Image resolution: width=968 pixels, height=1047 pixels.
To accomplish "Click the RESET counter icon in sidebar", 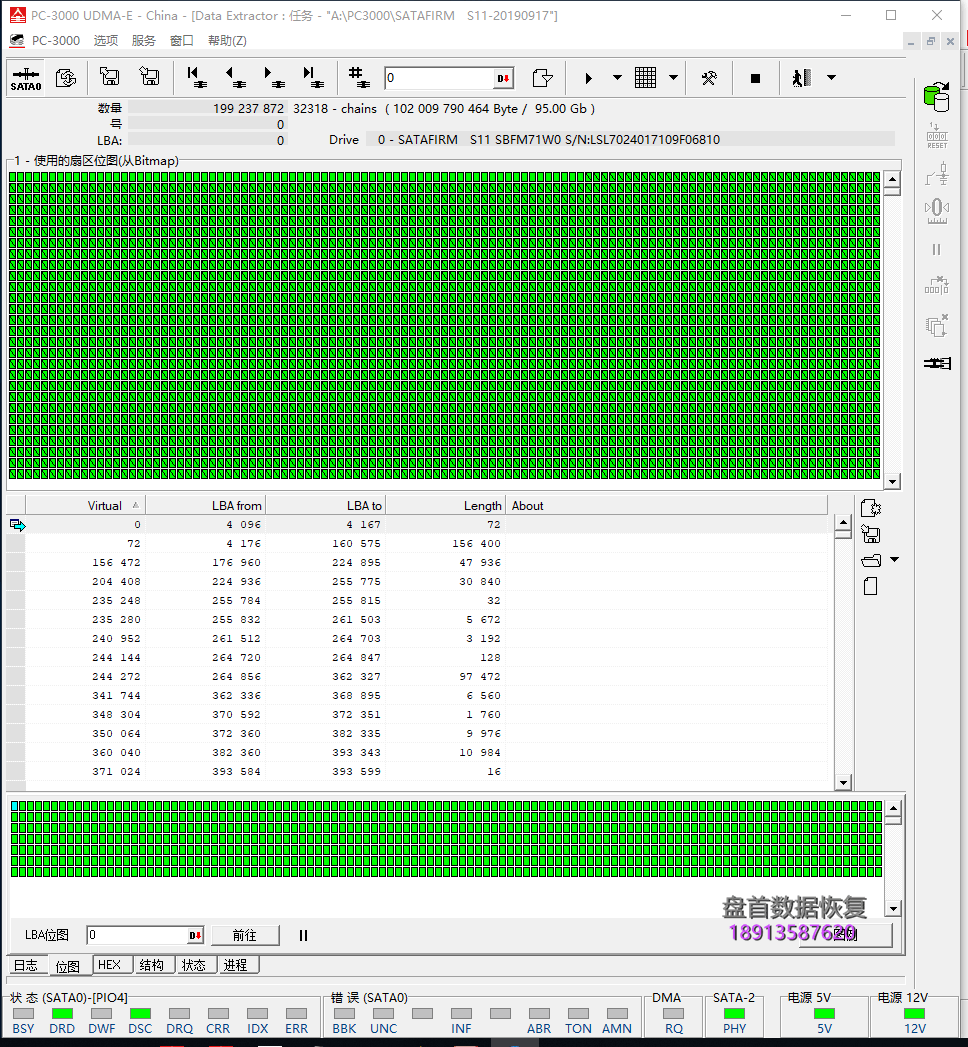I will pyautogui.click(x=937, y=136).
